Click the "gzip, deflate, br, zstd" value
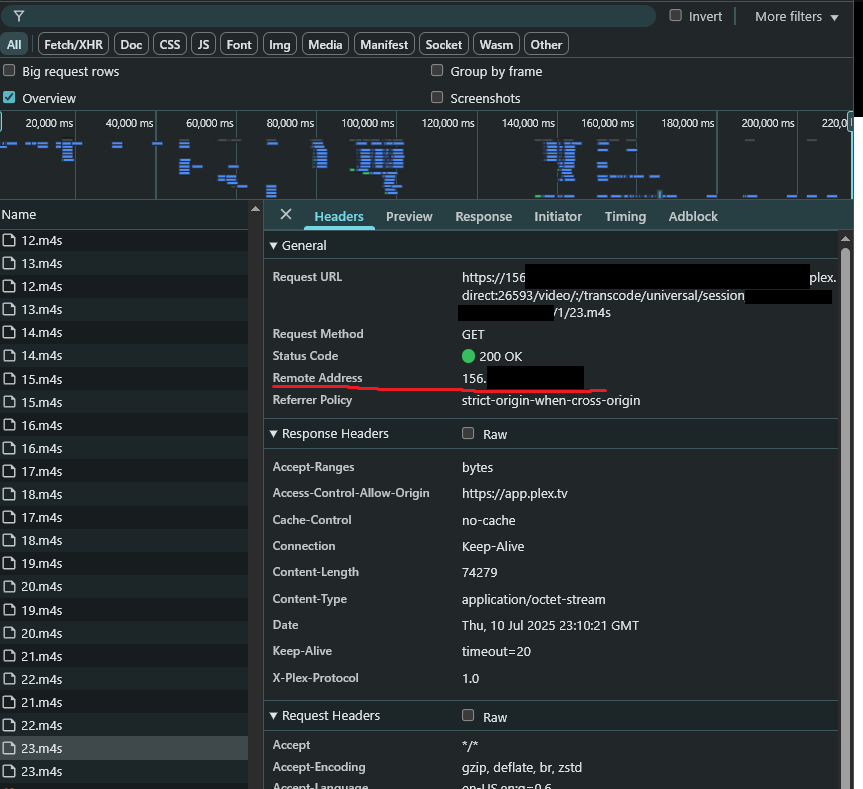 pyautogui.click(x=522, y=768)
